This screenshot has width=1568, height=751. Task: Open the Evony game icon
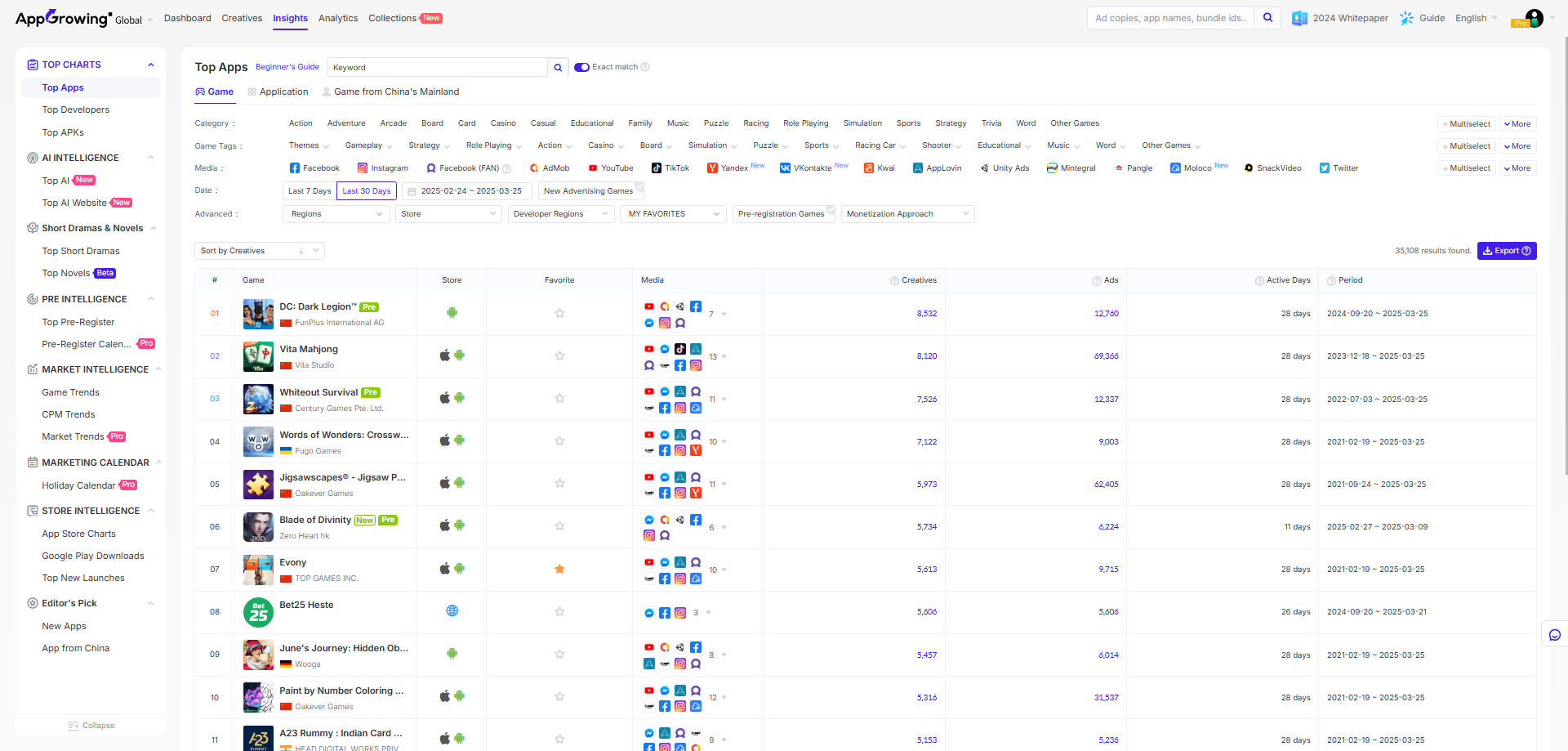pyautogui.click(x=258, y=570)
